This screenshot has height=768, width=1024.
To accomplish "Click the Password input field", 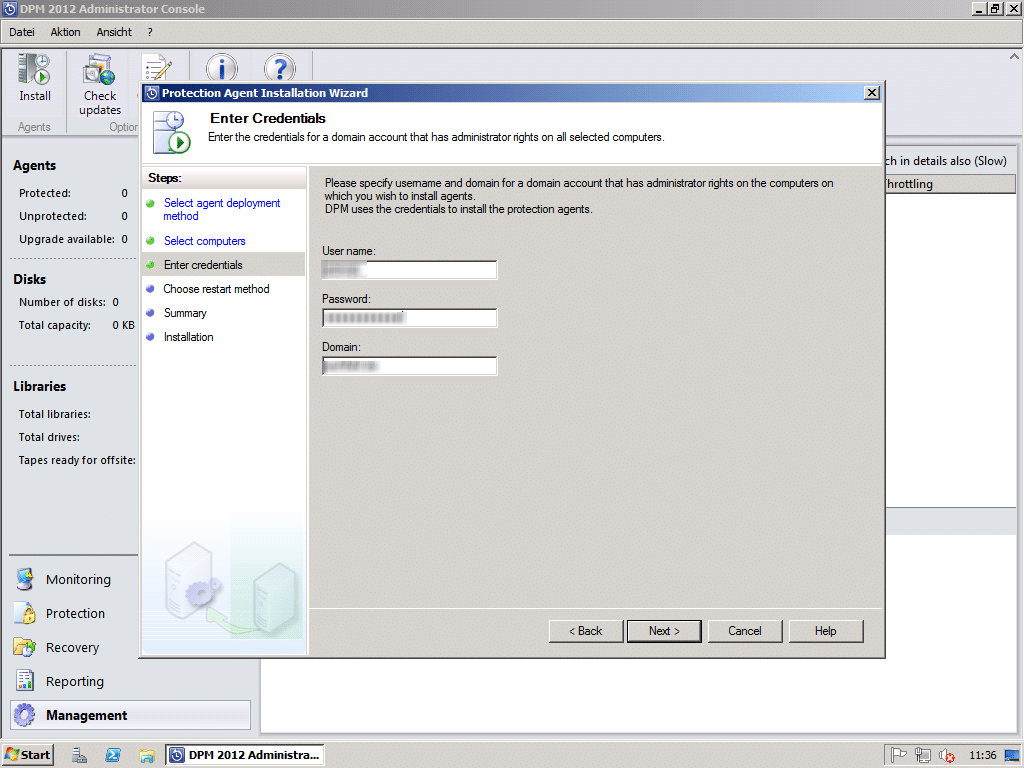I will pyautogui.click(x=409, y=318).
